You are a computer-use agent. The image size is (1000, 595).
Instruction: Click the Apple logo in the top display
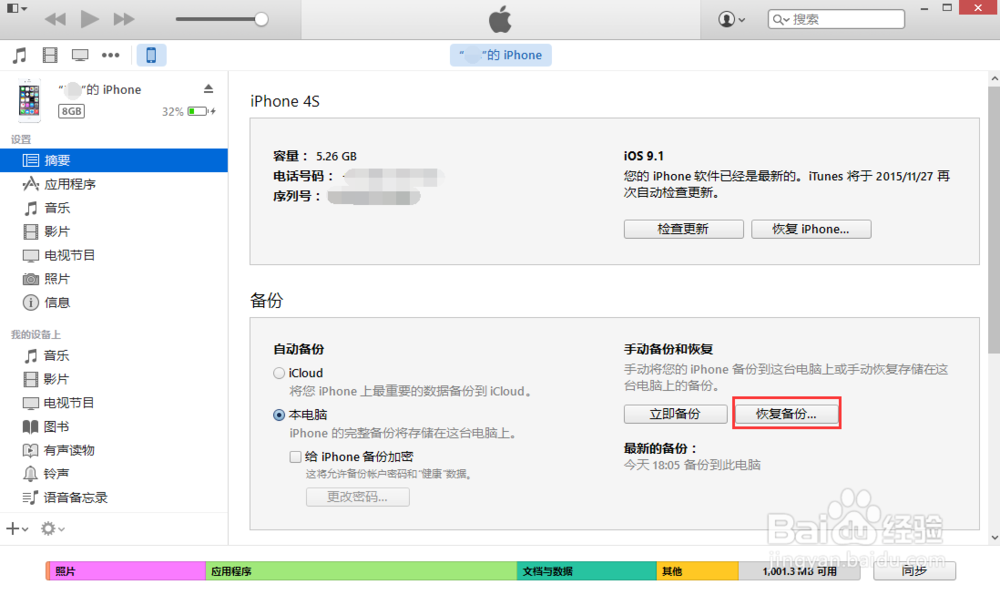click(501, 19)
